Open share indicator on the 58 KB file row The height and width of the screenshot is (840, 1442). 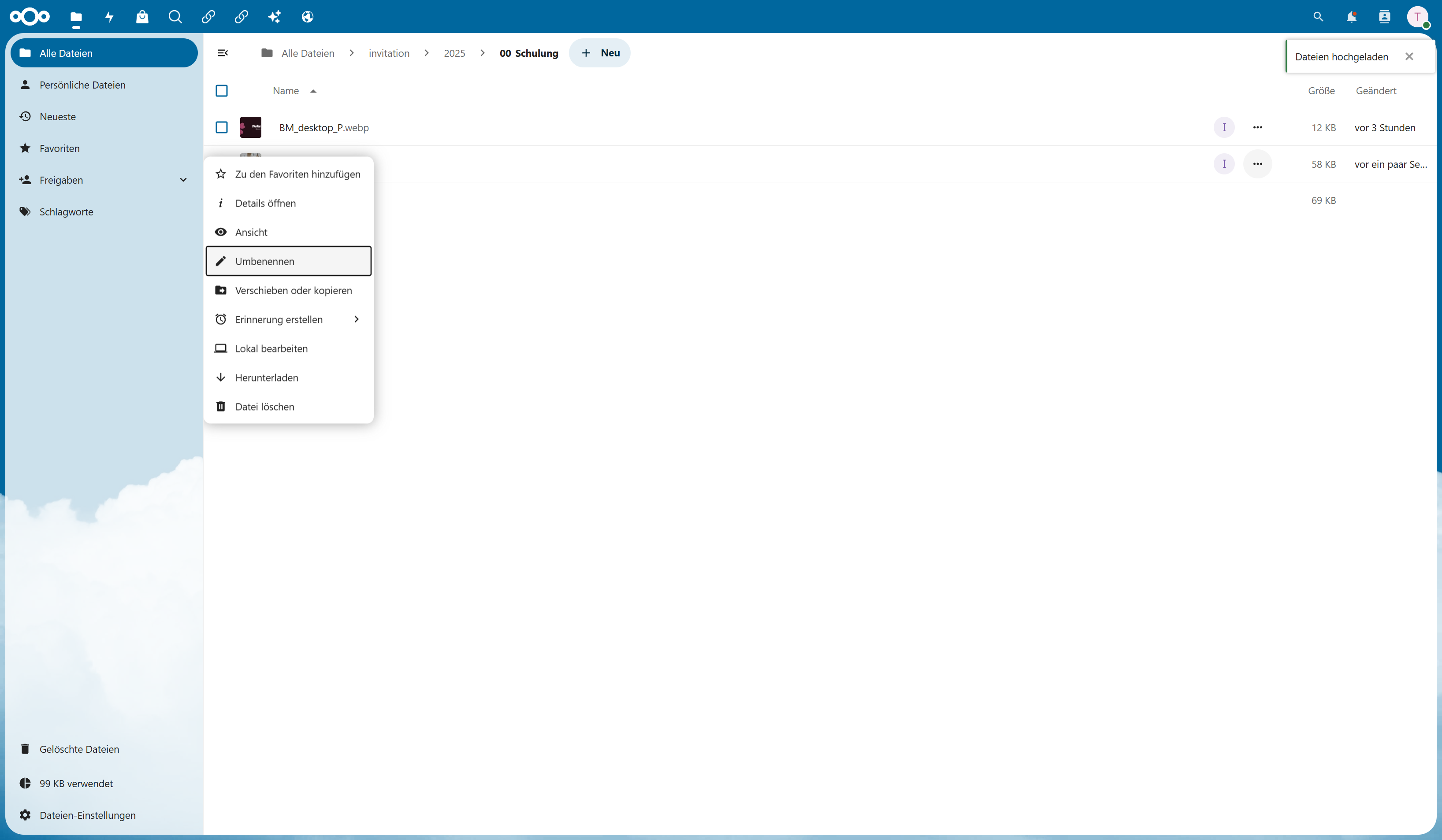[x=1224, y=164]
